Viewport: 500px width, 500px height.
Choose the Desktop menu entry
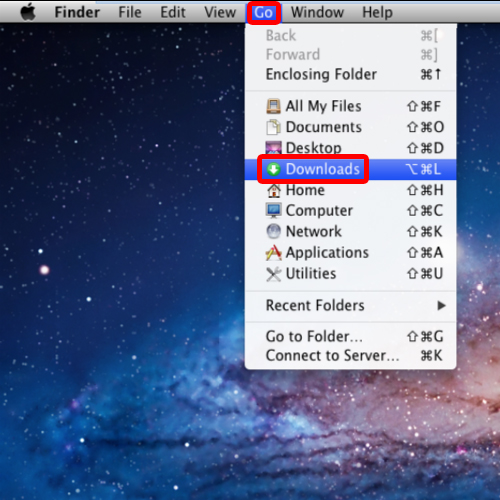coord(351,148)
